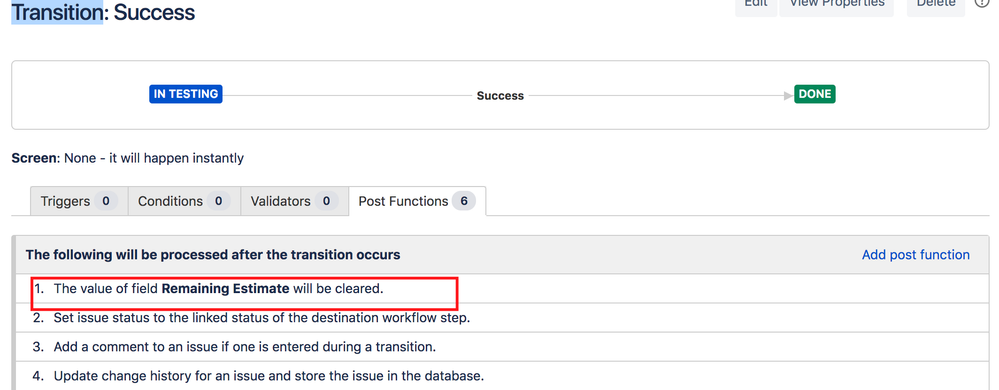Select the Post Functions tab
Viewport: 999px width, 390px height.
tap(417, 201)
